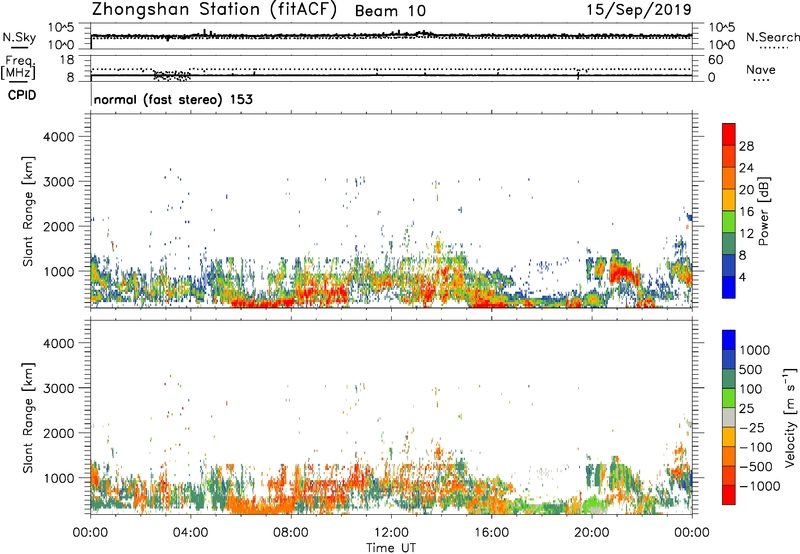Image resolution: width=800 pixels, height=554 pixels.
Task: Click the 04:00 time axis label
Action: [x=191, y=533]
